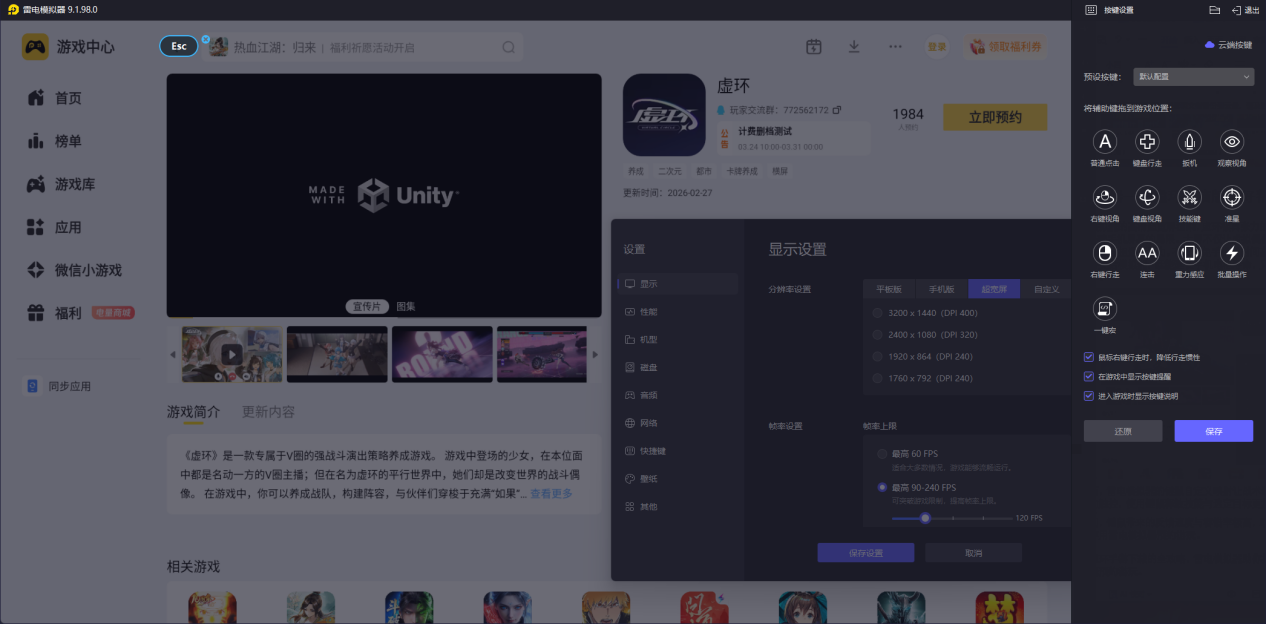Toggle 在游戏中显示按键提醒 checkbox
This screenshot has width=1266, height=624.
[x=1089, y=377]
